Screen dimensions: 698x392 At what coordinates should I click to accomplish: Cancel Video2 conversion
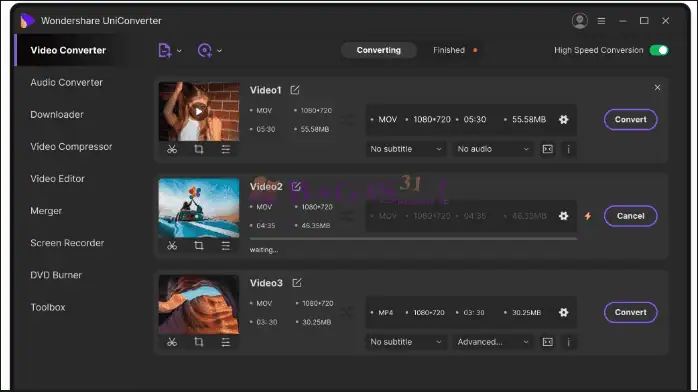point(630,216)
